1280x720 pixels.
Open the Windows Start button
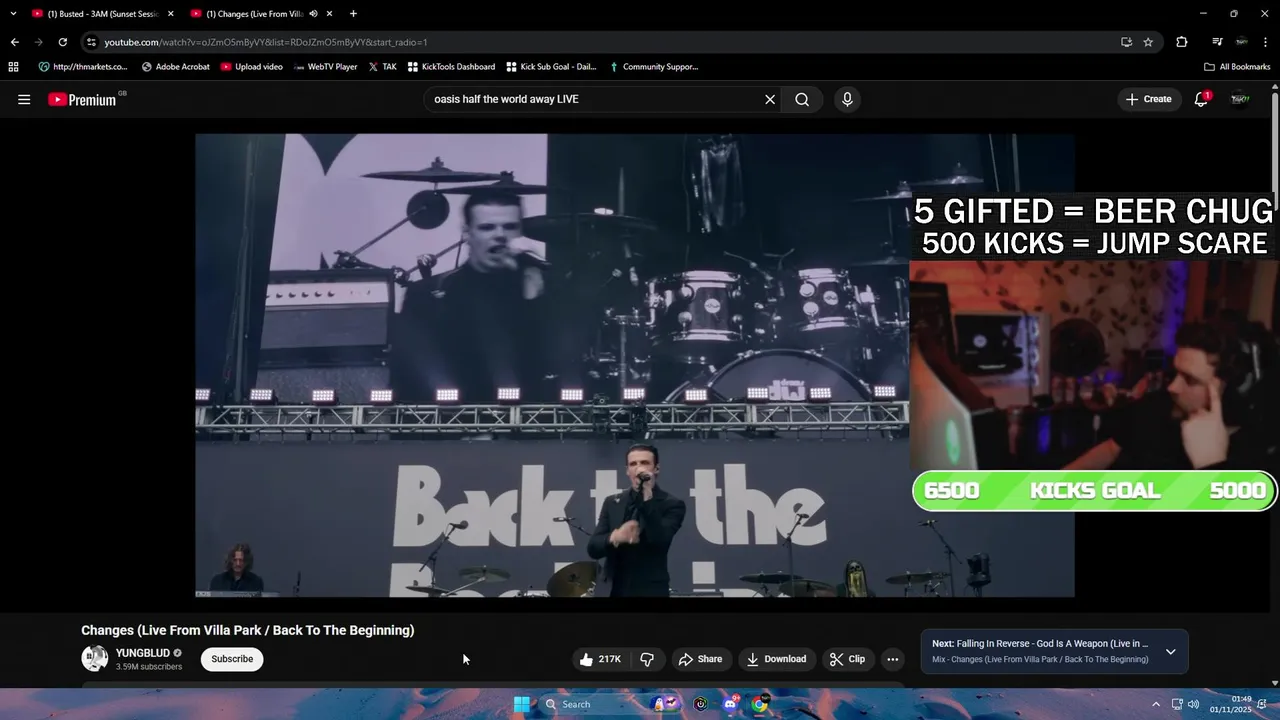click(x=522, y=704)
